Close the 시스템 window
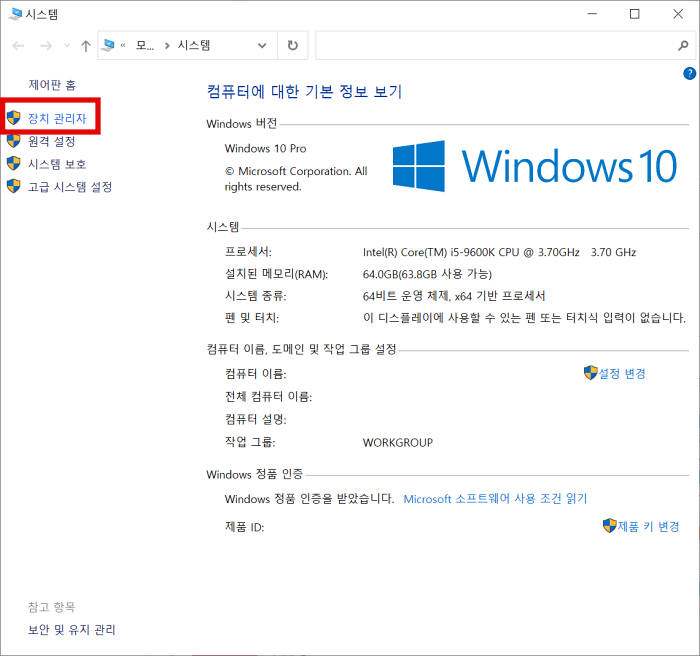Viewport: 700px width, 656px height. [x=678, y=14]
